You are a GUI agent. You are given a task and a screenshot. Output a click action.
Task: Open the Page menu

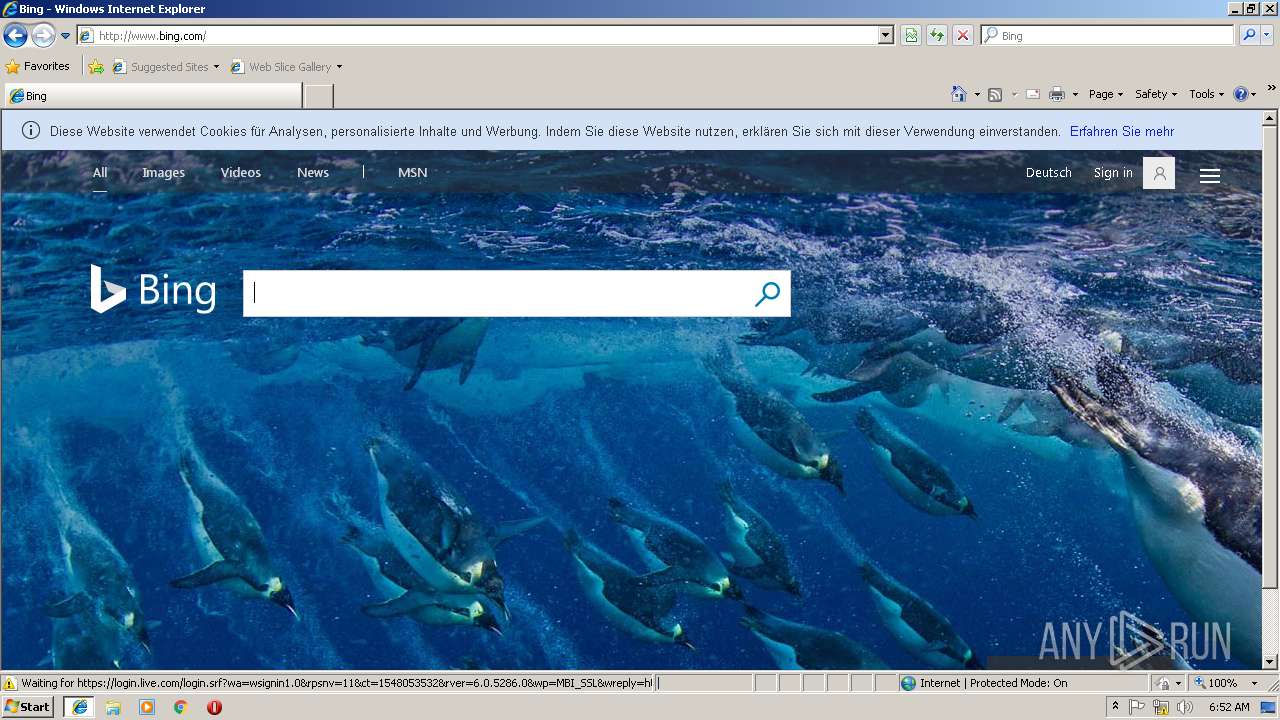tap(1106, 94)
